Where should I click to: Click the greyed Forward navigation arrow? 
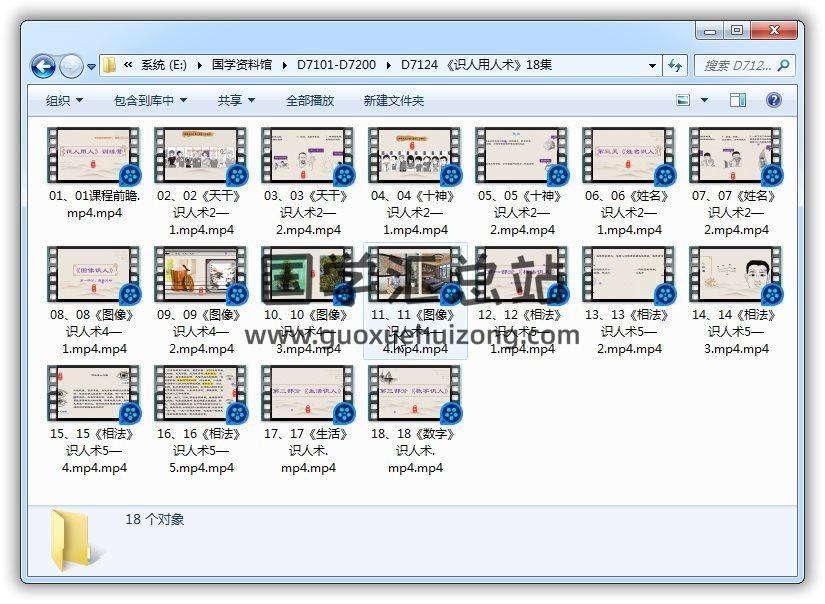coord(71,66)
